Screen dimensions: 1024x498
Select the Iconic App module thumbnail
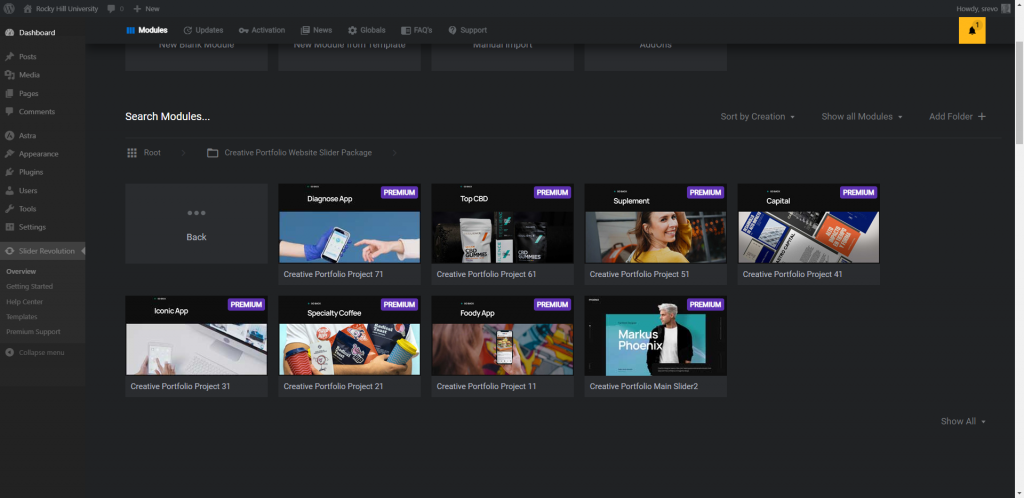(x=197, y=335)
